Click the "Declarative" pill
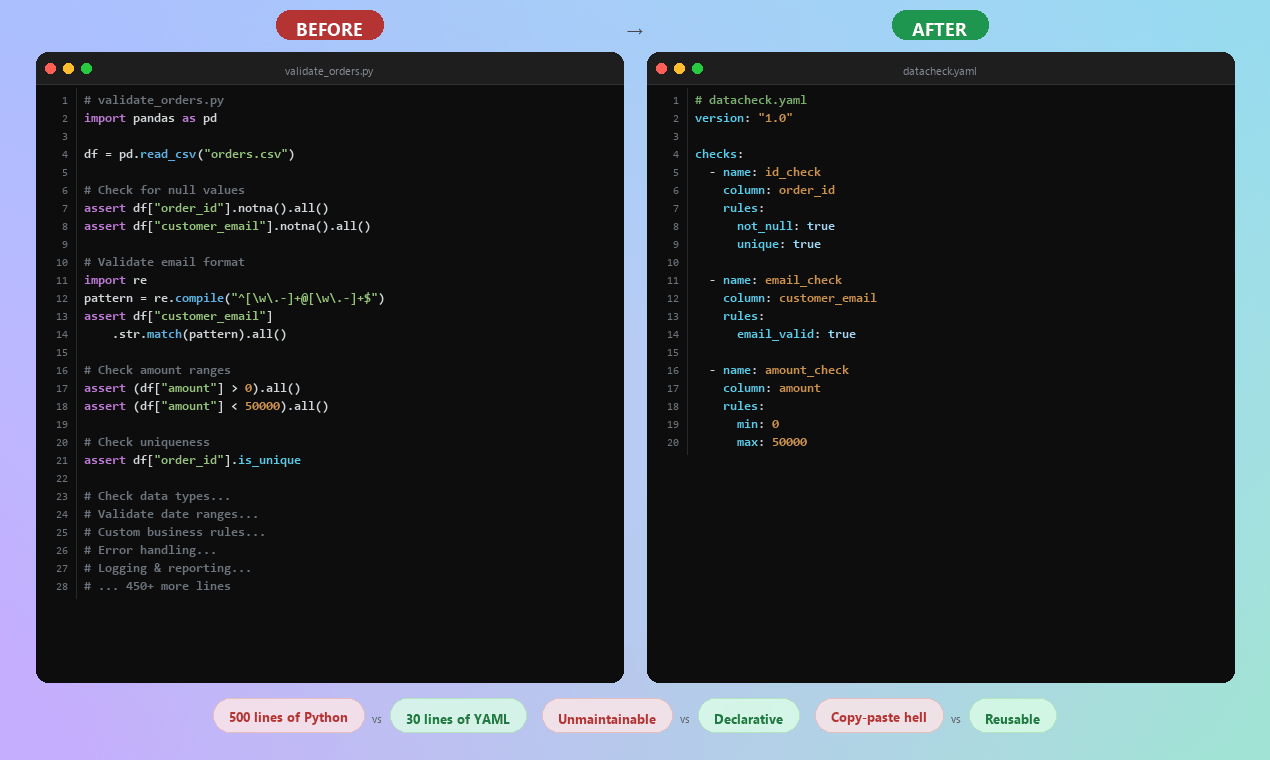 [748, 716]
